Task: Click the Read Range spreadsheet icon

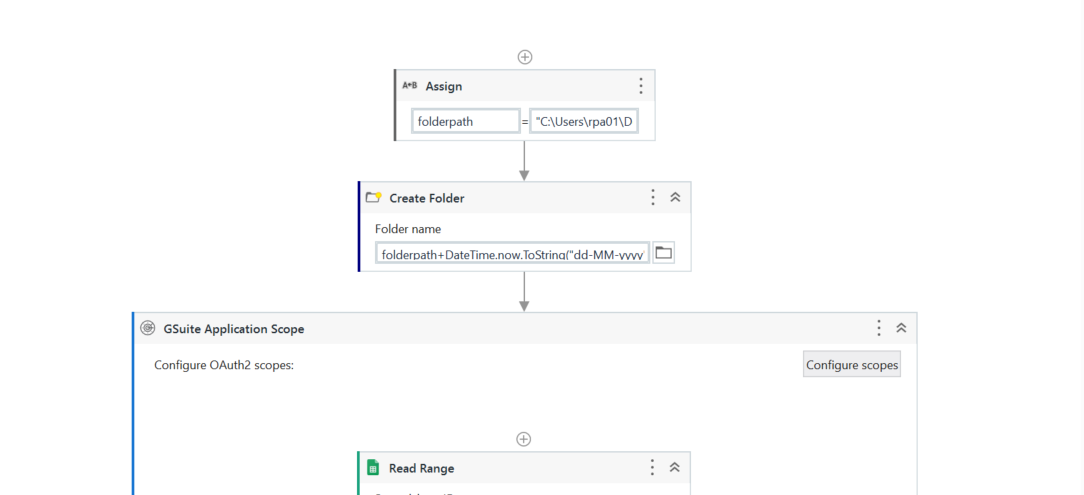Action: point(373,468)
